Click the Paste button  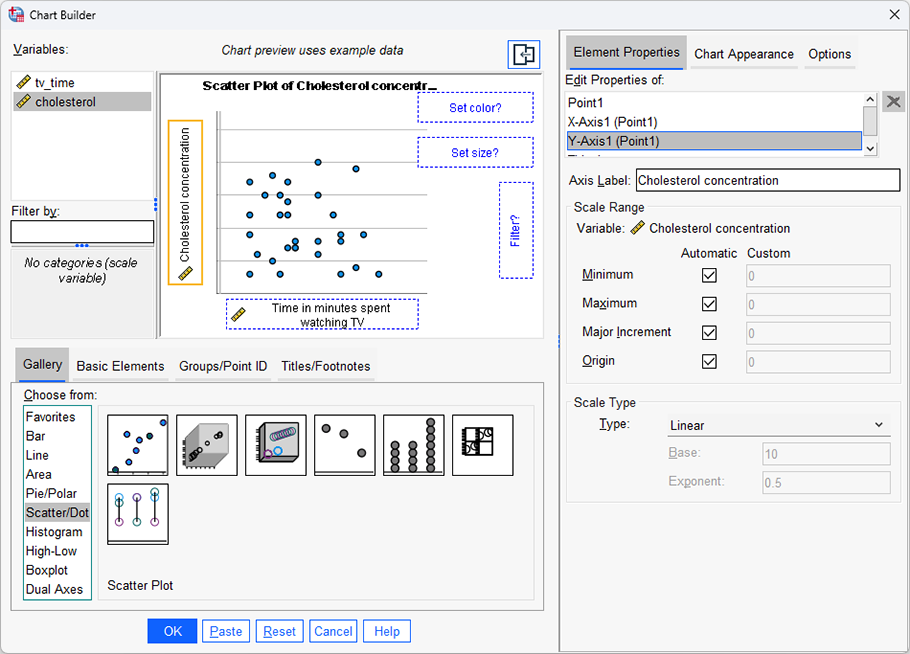[226, 631]
